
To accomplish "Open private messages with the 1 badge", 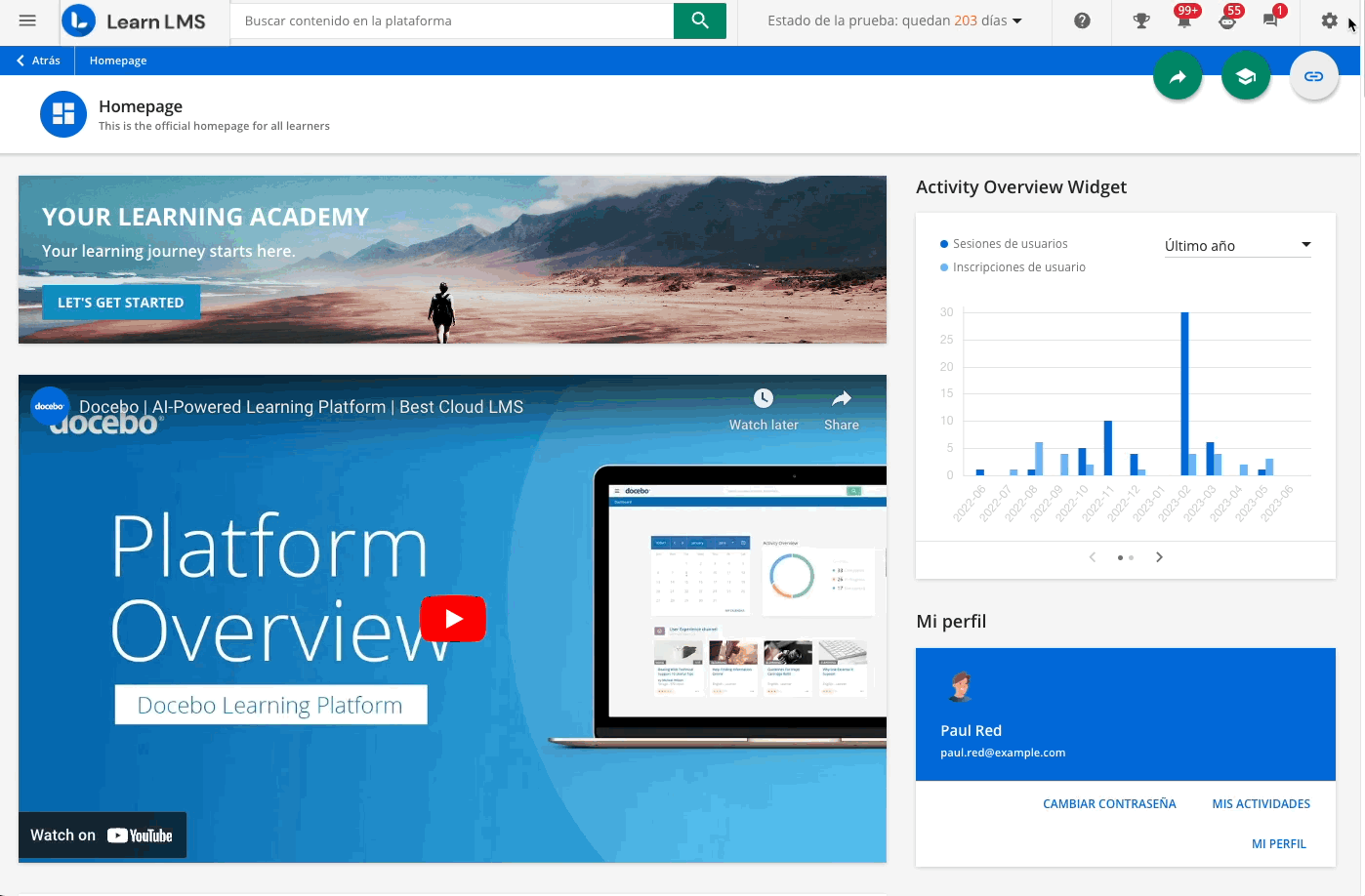I will click(x=1269, y=20).
